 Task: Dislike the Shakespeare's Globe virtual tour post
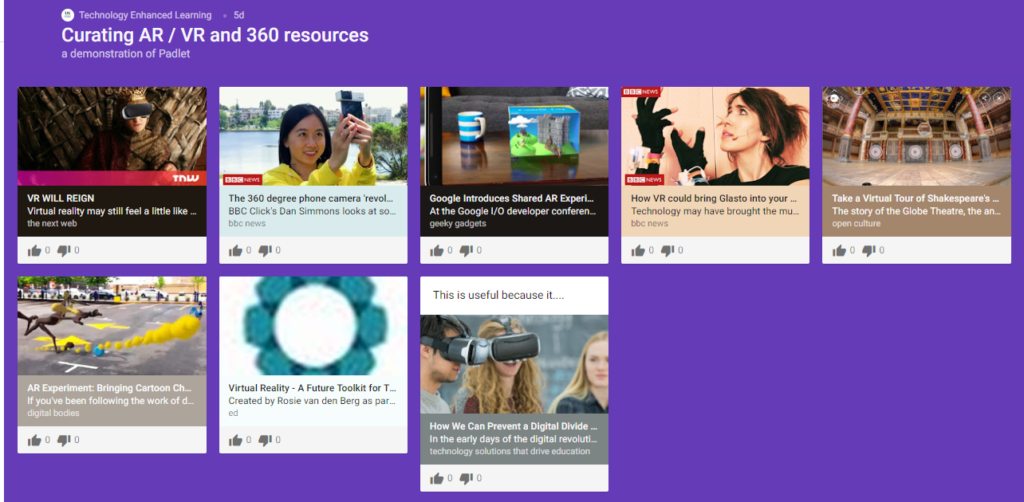869,251
